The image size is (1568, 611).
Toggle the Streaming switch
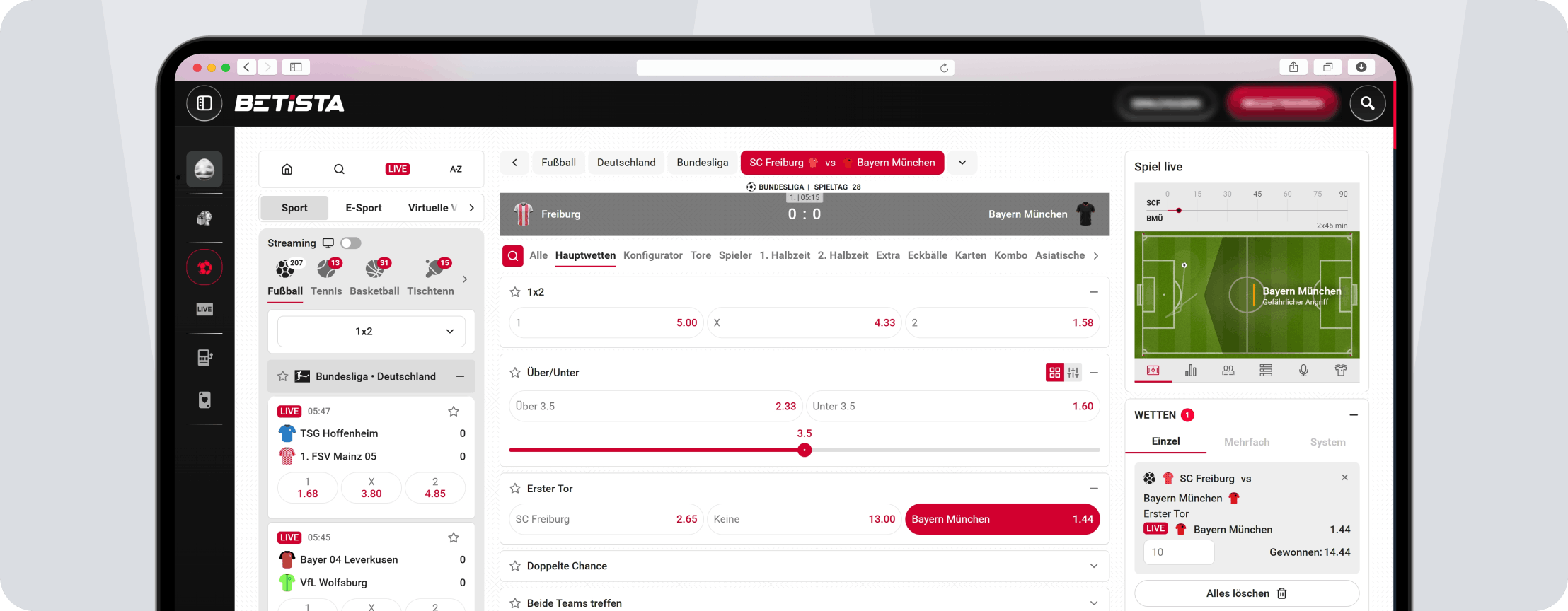click(350, 243)
